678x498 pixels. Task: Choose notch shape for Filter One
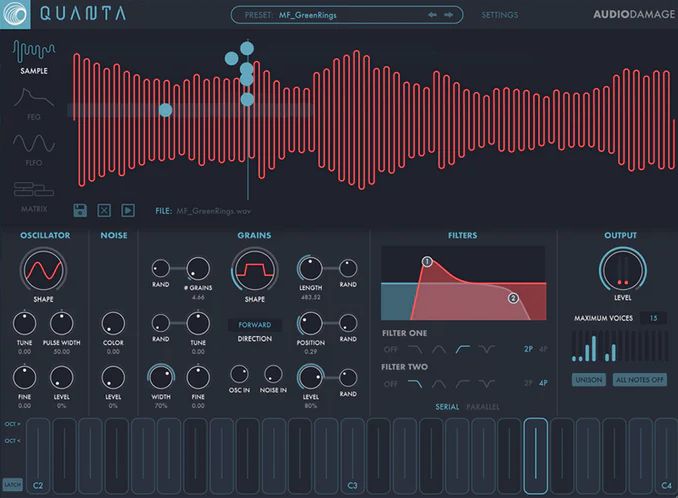[x=488, y=349]
